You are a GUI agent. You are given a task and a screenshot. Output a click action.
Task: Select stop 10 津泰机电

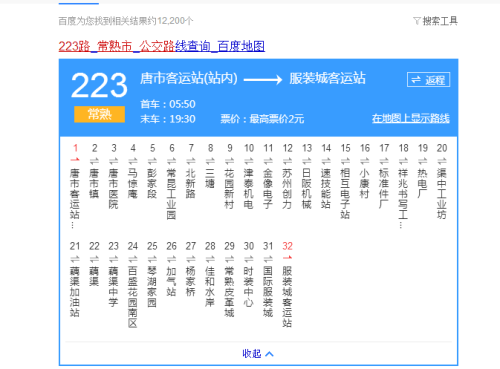tap(249, 188)
